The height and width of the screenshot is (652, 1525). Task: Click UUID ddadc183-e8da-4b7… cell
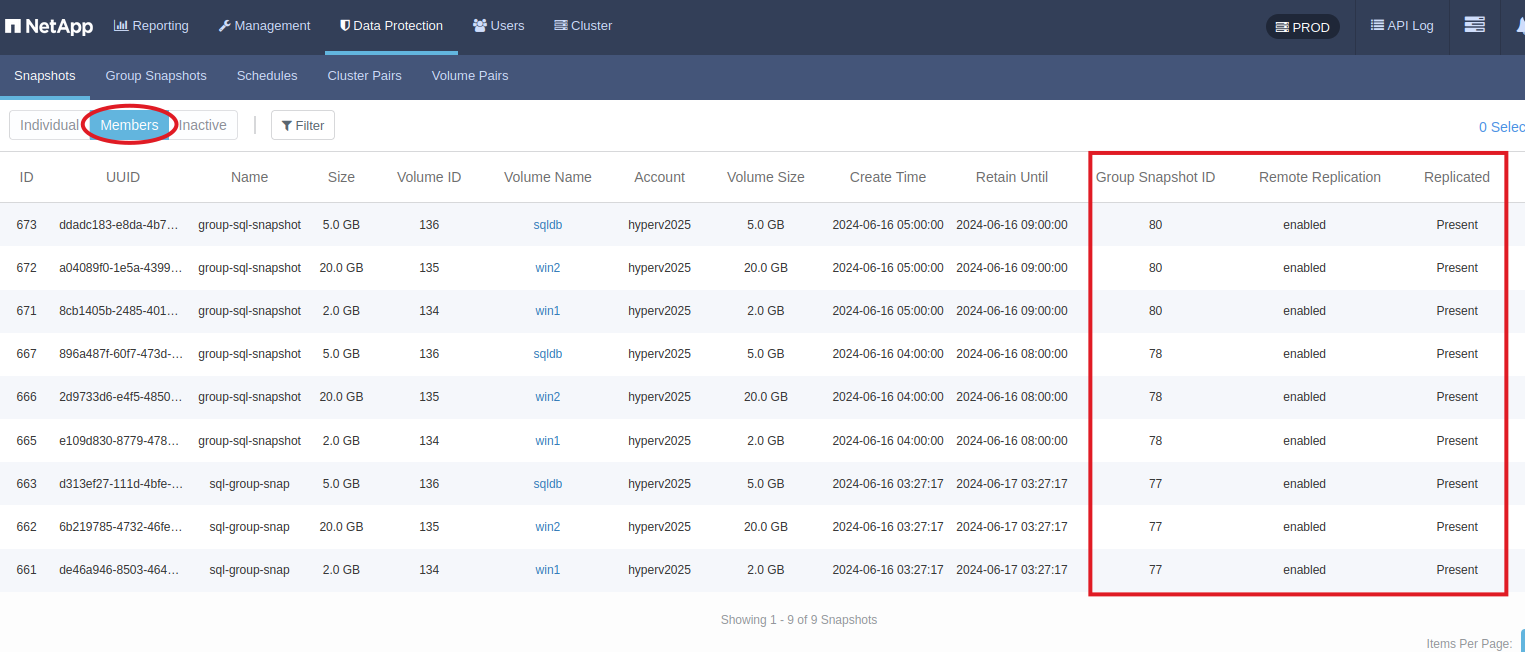click(x=121, y=225)
